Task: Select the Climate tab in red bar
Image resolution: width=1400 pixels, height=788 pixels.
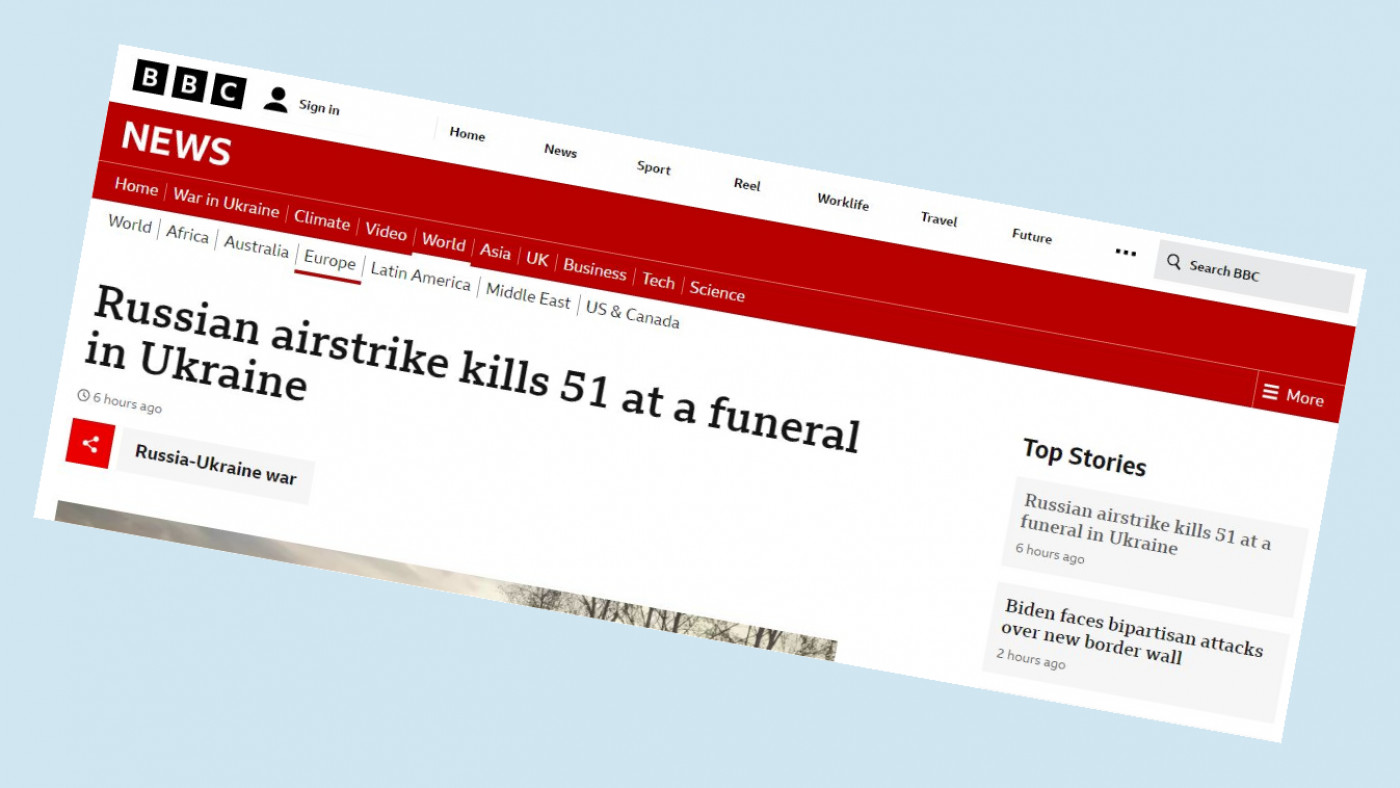Action: [x=322, y=221]
